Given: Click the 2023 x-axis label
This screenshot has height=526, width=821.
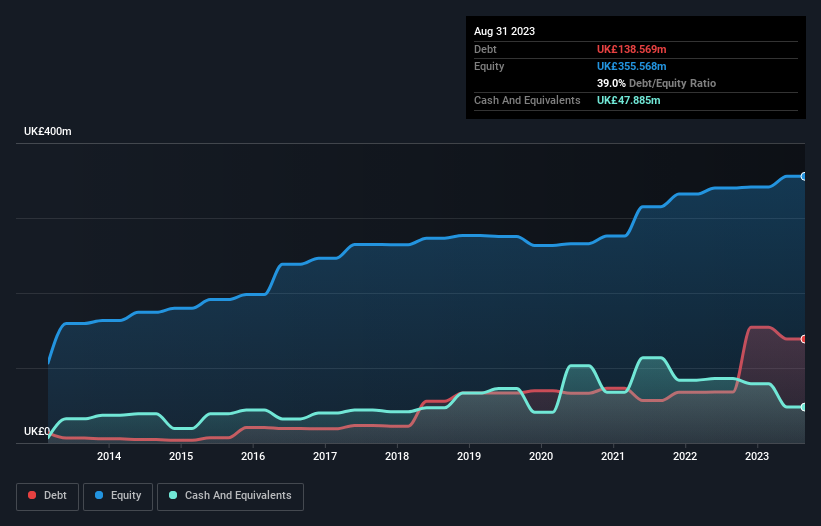Looking at the screenshot, I should click(x=757, y=456).
